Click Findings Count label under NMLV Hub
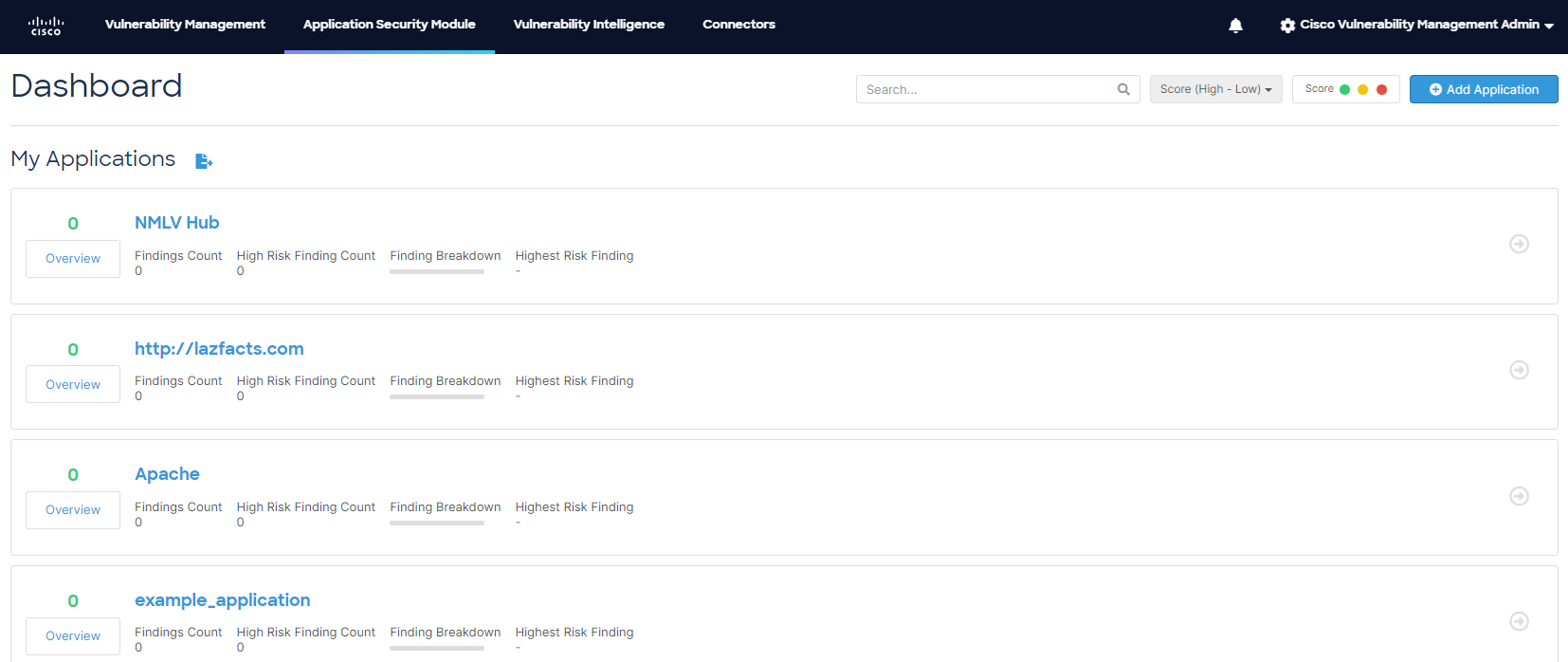 click(x=178, y=256)
